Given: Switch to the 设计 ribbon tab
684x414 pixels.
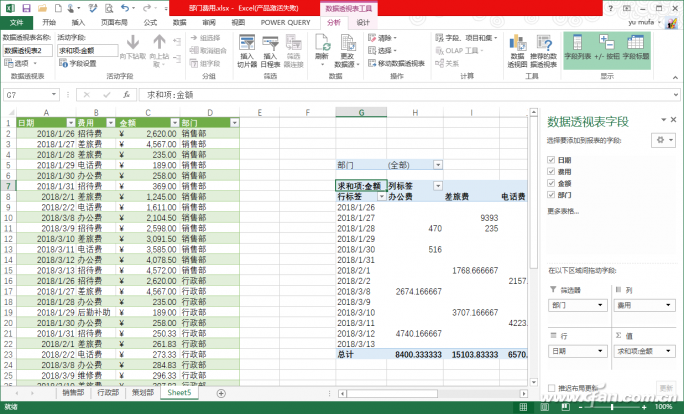Looking at the screenshot, I should tap(363, 22).
